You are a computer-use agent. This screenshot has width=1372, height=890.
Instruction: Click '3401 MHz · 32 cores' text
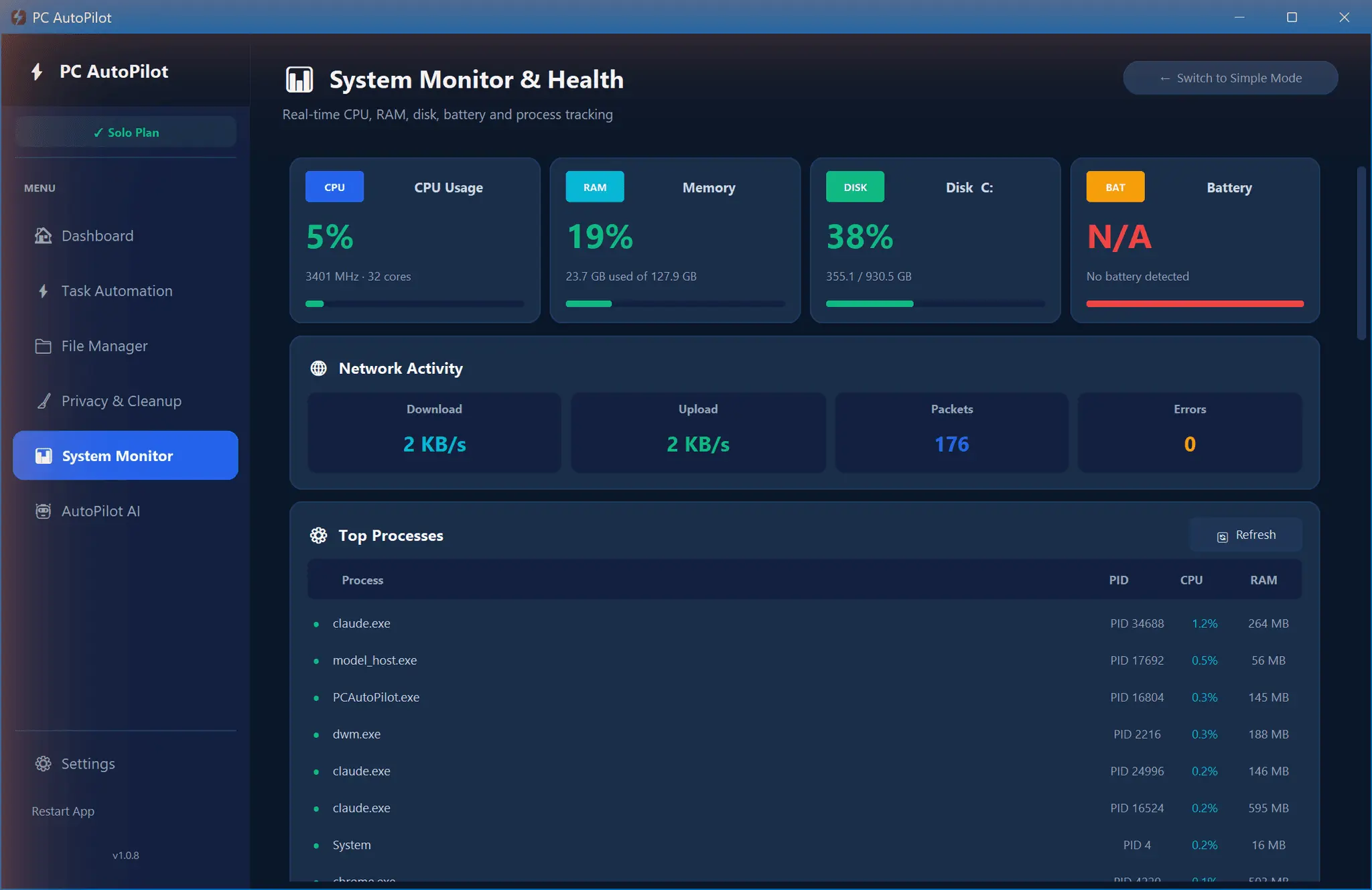click(358, 276)
